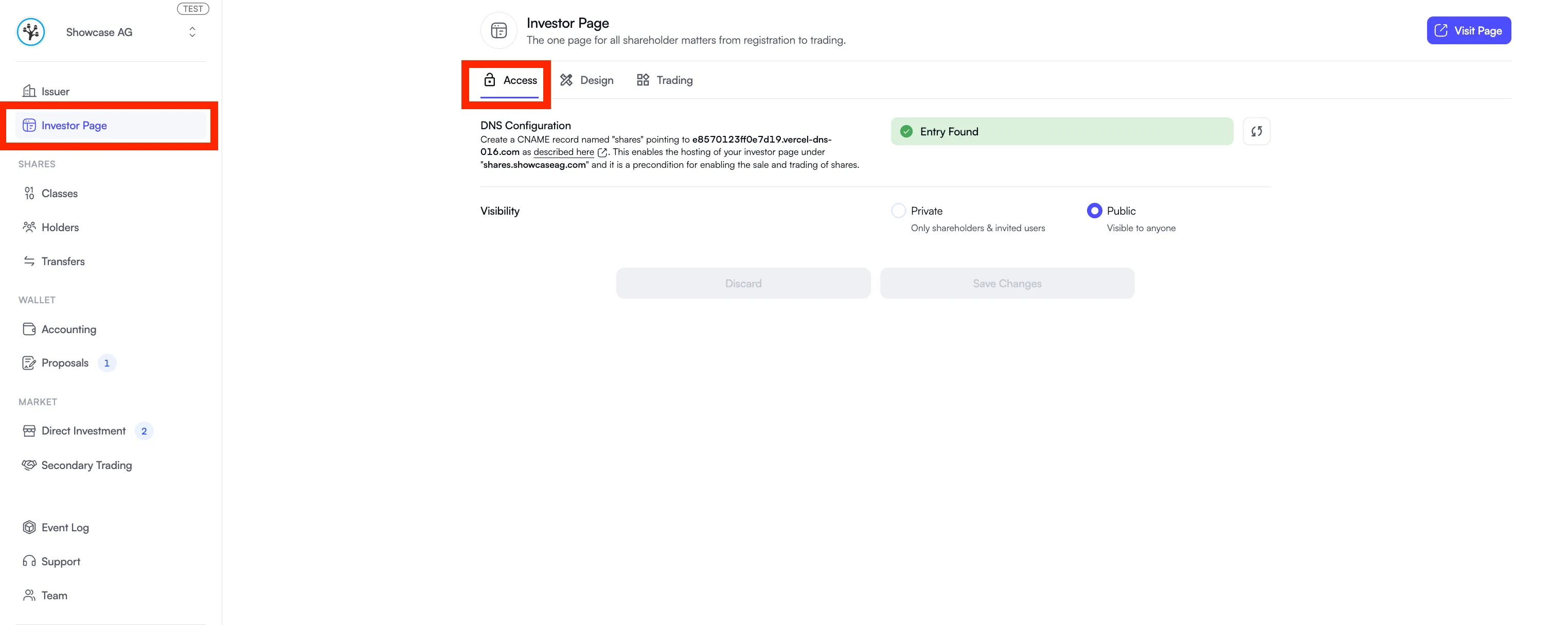Click the Proposals document icon
The image size is (1568, 625).
tap(30, 362)
